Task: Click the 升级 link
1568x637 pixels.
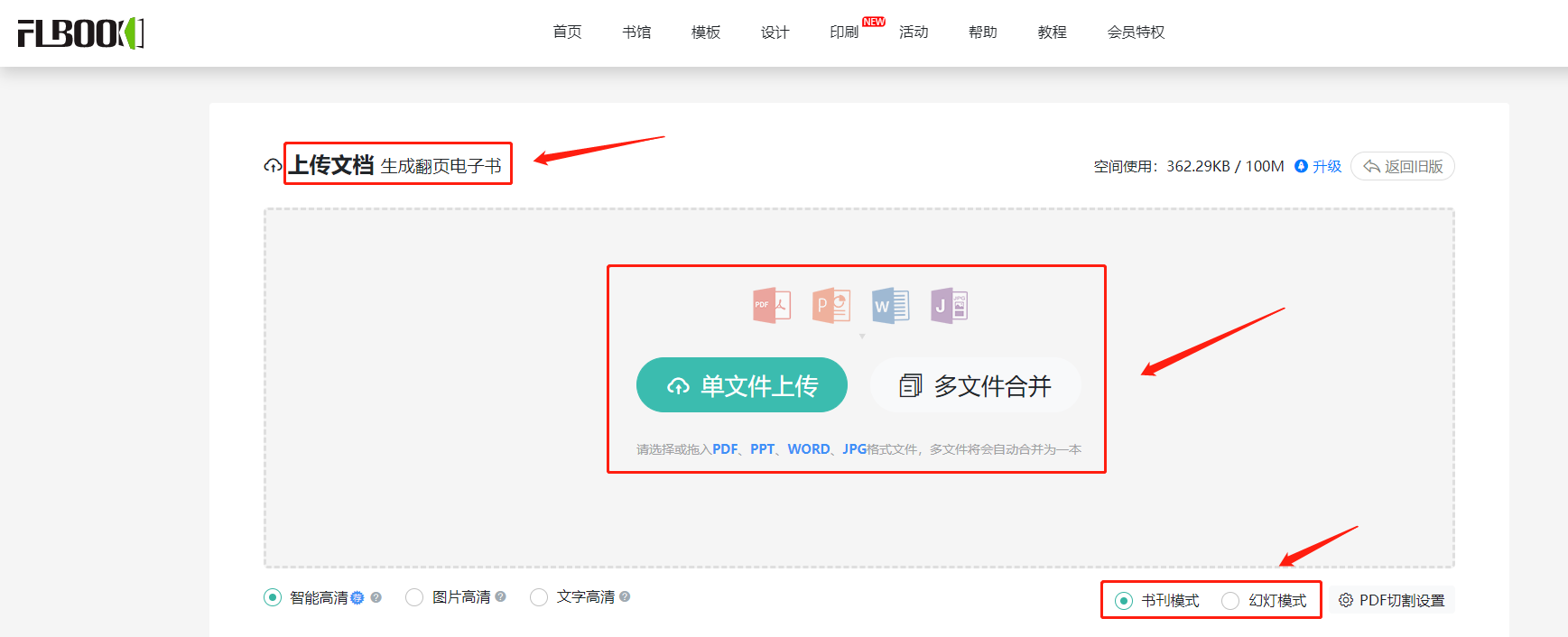Action: (x=1327, y=166)
